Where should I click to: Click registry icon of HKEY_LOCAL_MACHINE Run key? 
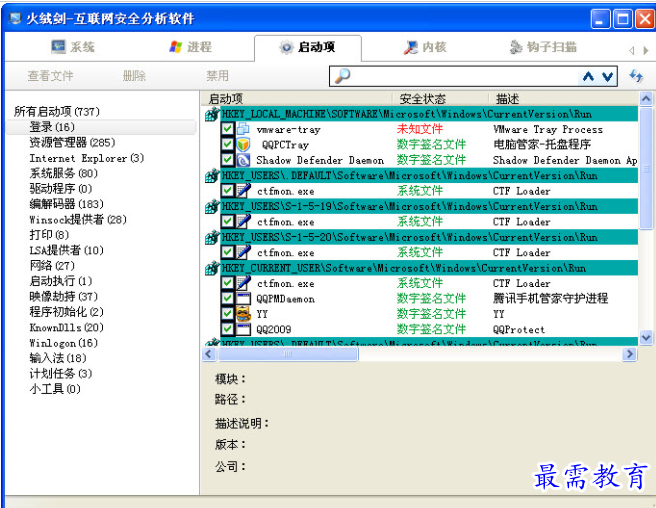tap(213, 114)
